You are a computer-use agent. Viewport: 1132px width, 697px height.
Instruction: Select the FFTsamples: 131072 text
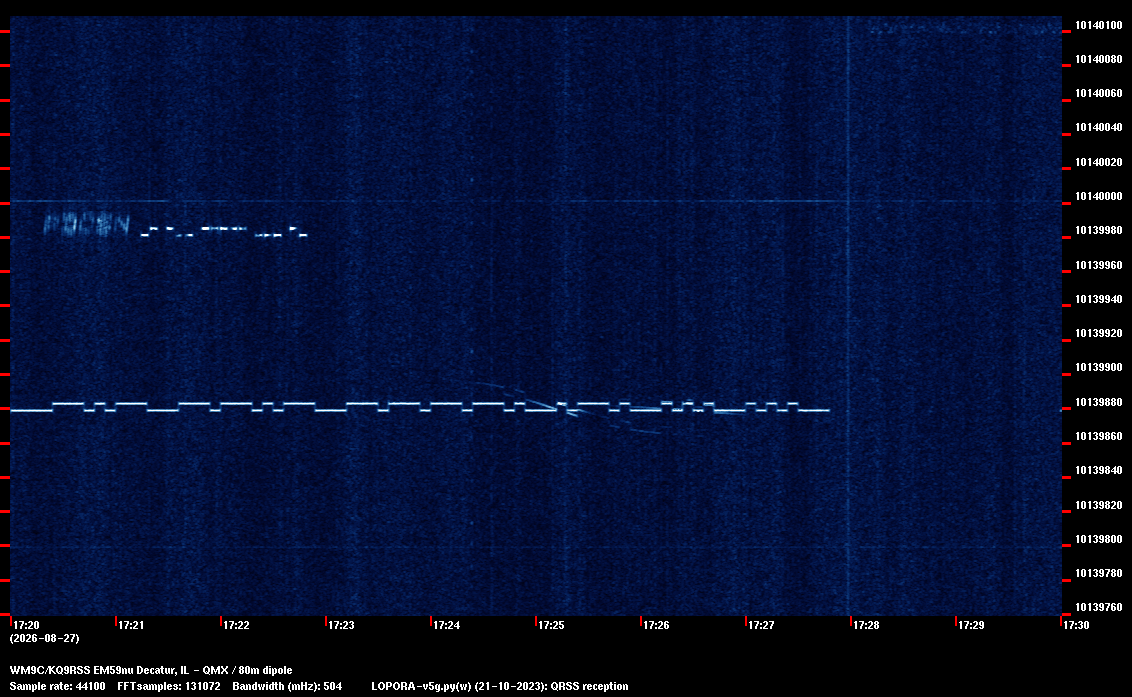click(169, 686)
